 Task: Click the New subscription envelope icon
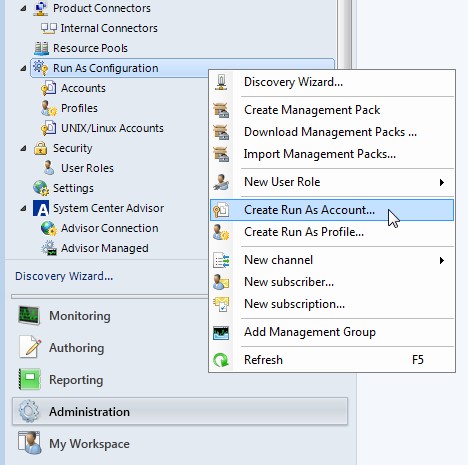tap(221, 304)
